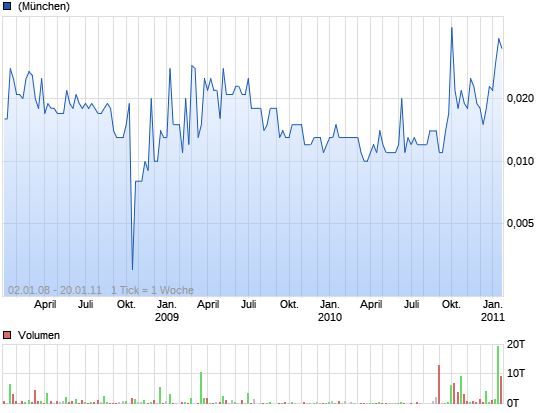Click the first April label on time axis

[45, 305]
